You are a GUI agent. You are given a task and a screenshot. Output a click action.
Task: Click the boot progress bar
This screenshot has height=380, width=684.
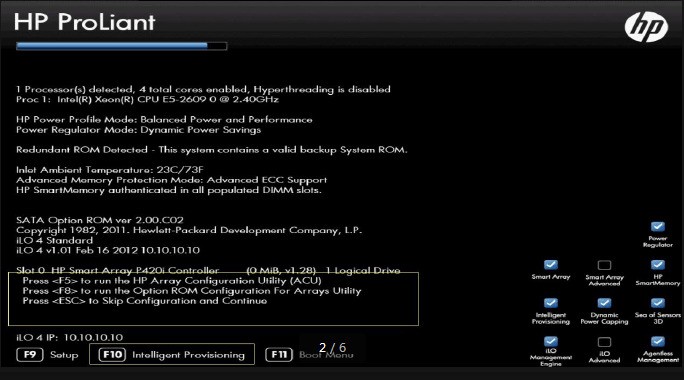[x=121, y=46]
